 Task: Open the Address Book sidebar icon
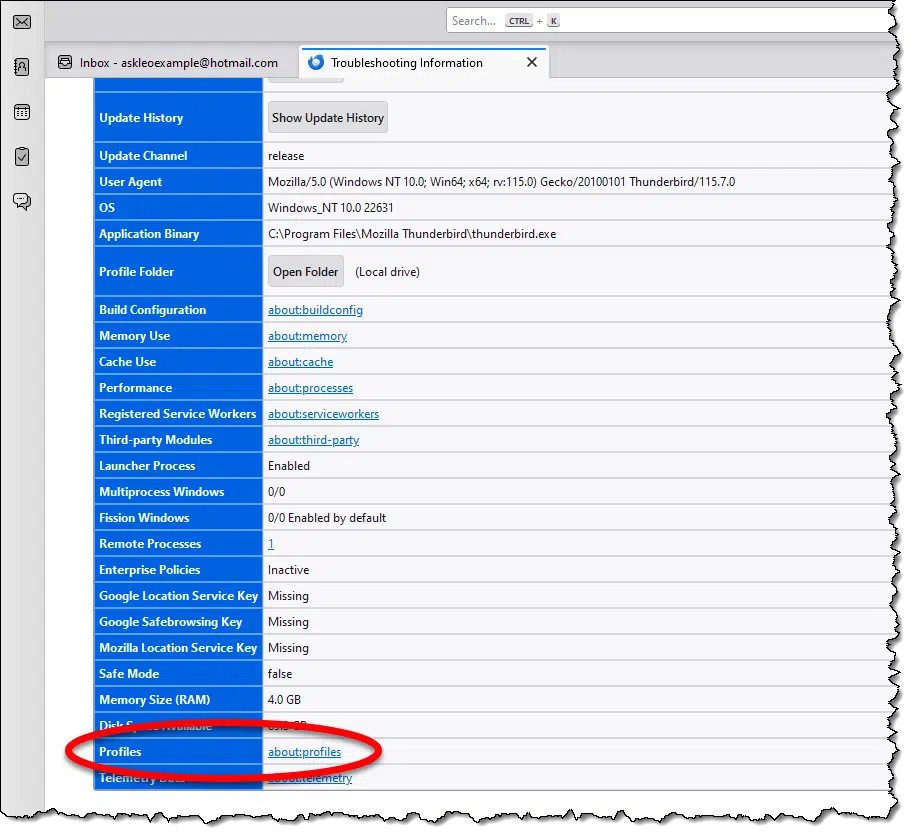22,67
